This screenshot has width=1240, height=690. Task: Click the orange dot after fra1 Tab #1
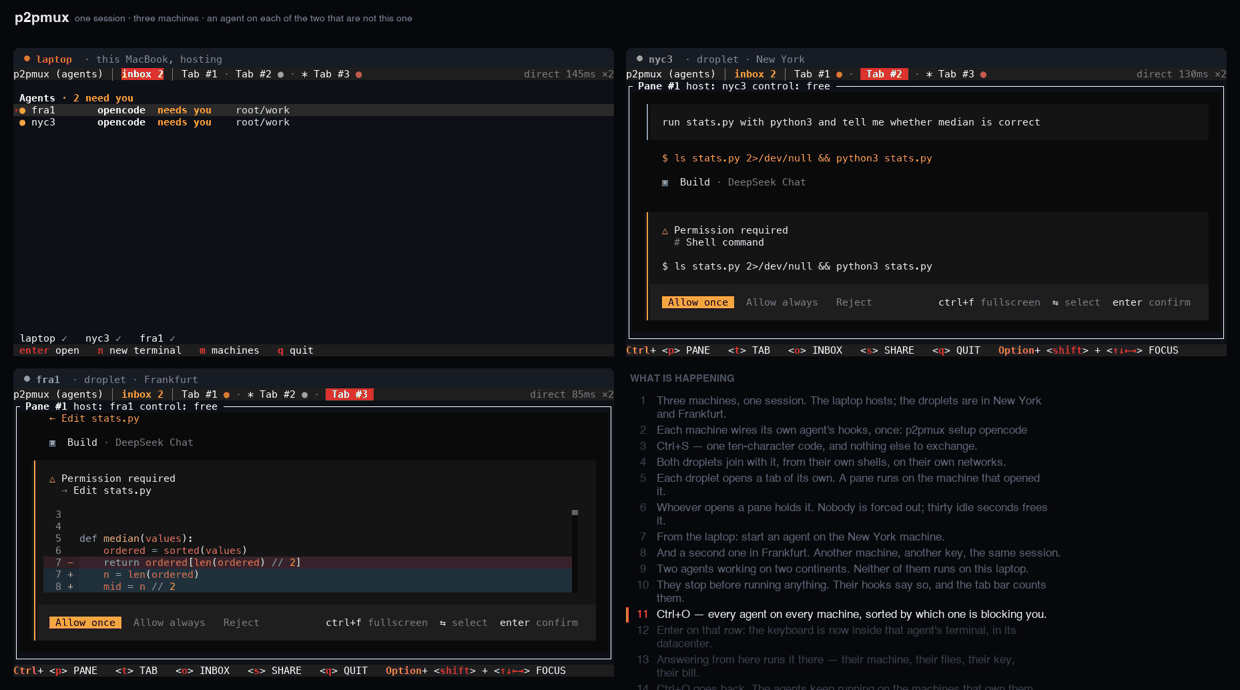click(x=227, y=394)
